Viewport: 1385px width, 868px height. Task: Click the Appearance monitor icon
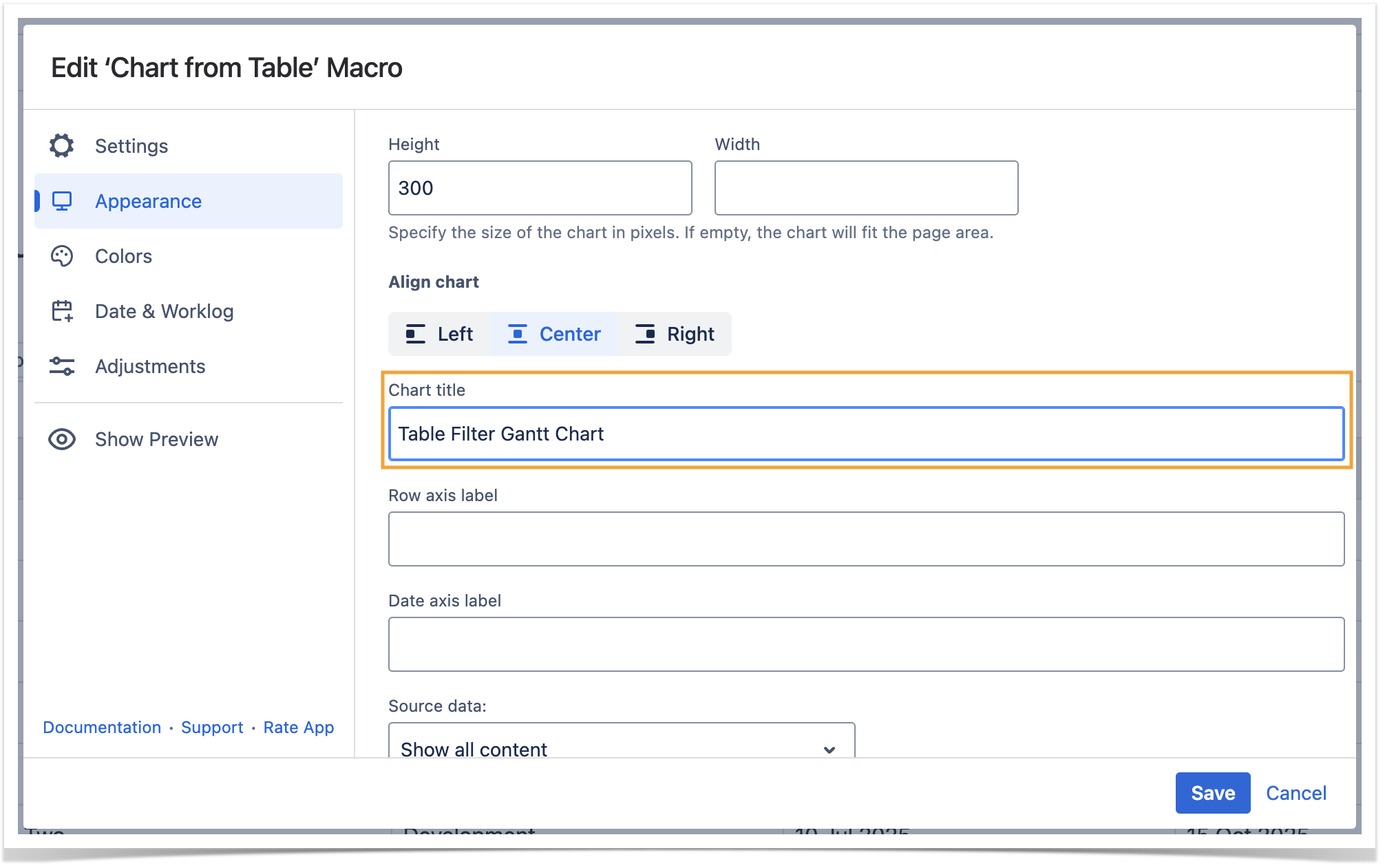coord(62,201)
